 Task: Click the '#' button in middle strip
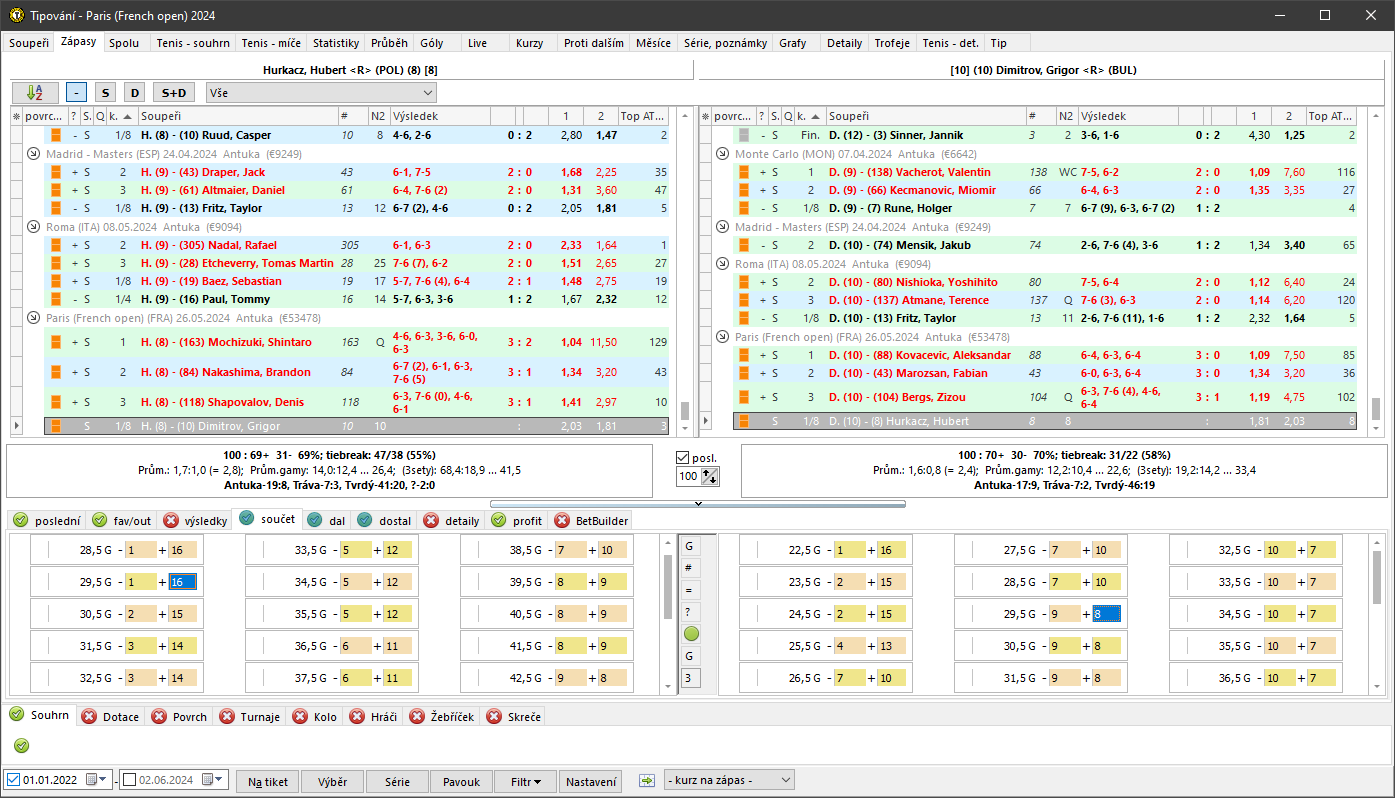[689, 568]
